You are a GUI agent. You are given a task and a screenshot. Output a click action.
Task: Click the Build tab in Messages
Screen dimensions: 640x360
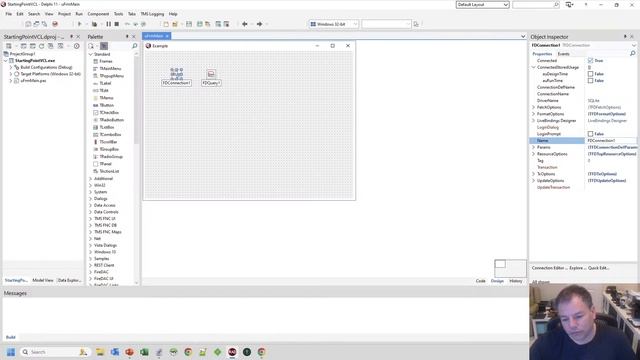pyautogui.click(x=11, y=337)
